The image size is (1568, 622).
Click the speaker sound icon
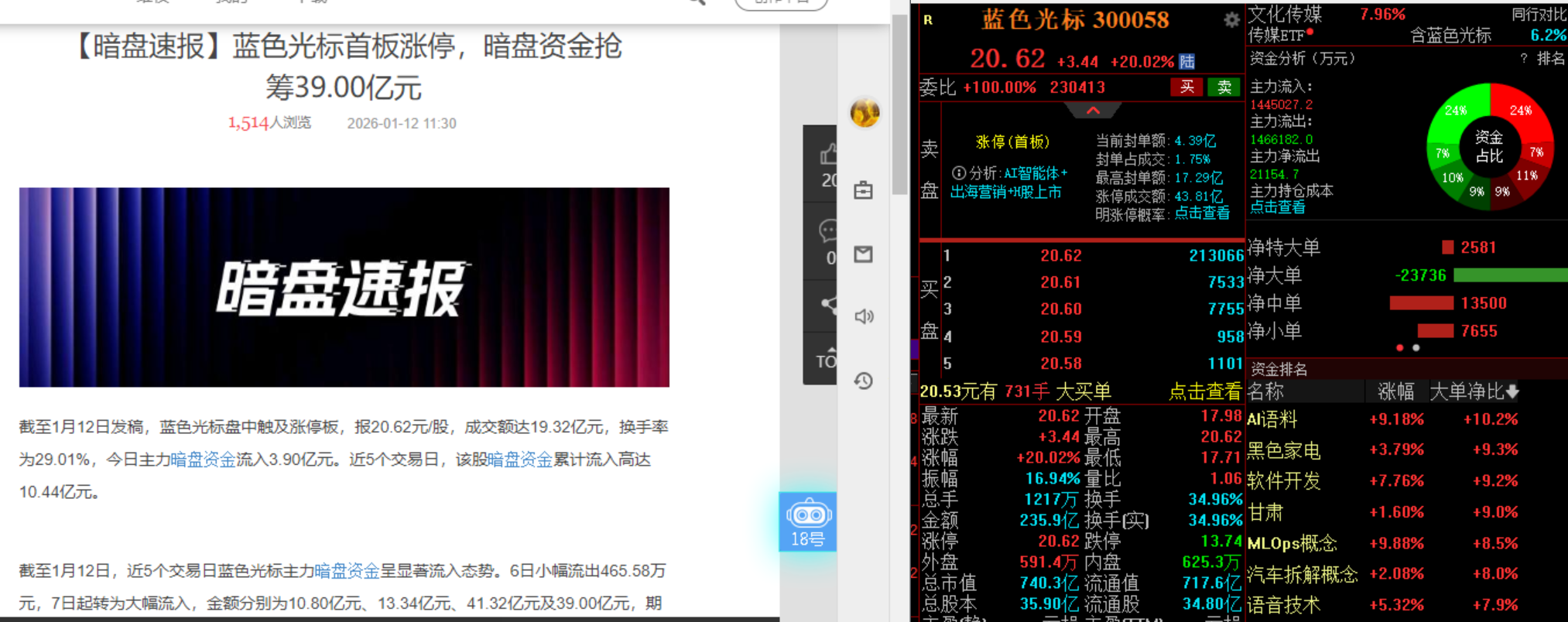863,316
